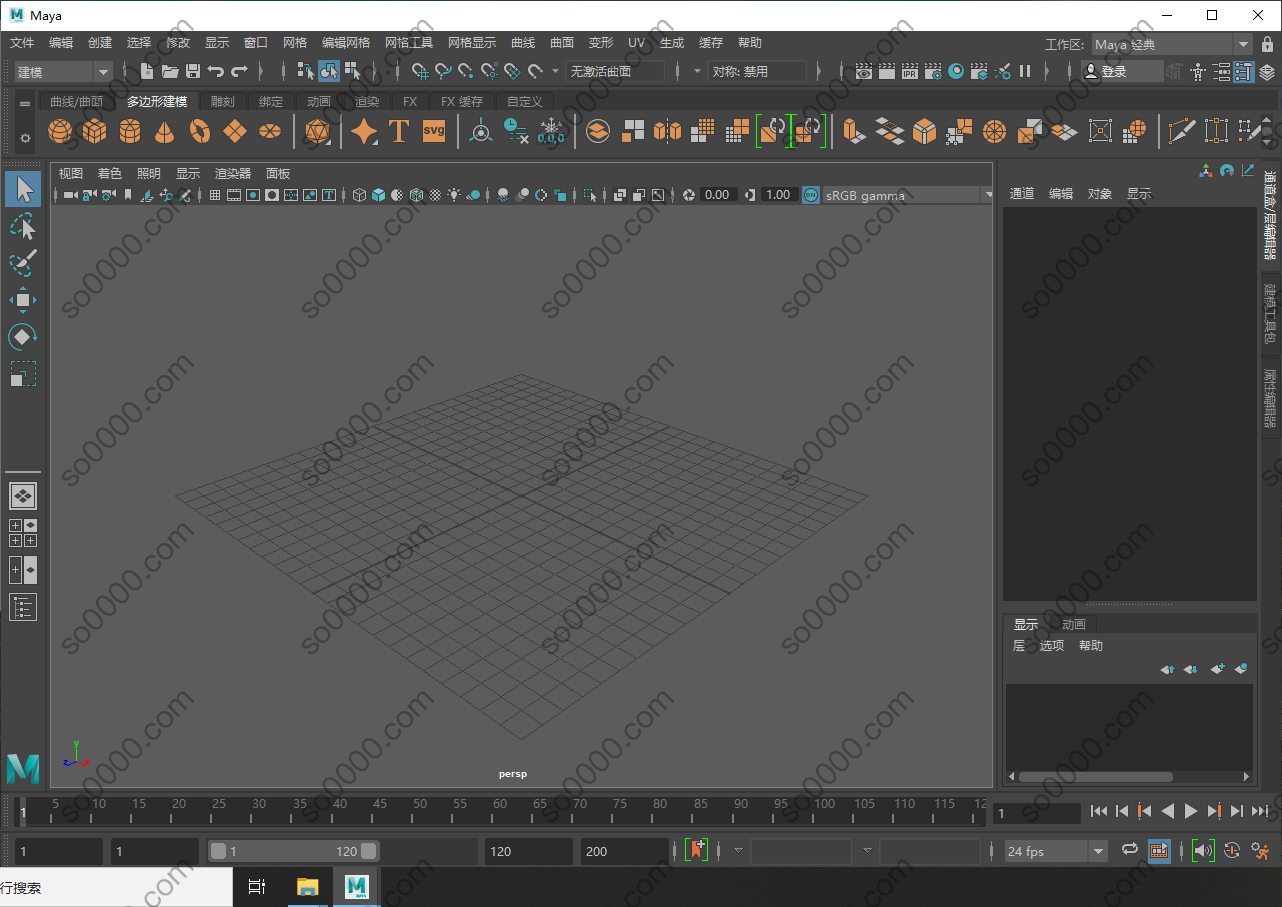Click the IPR render icon
Screen dimensions: 1282x907
pos(910,71)
